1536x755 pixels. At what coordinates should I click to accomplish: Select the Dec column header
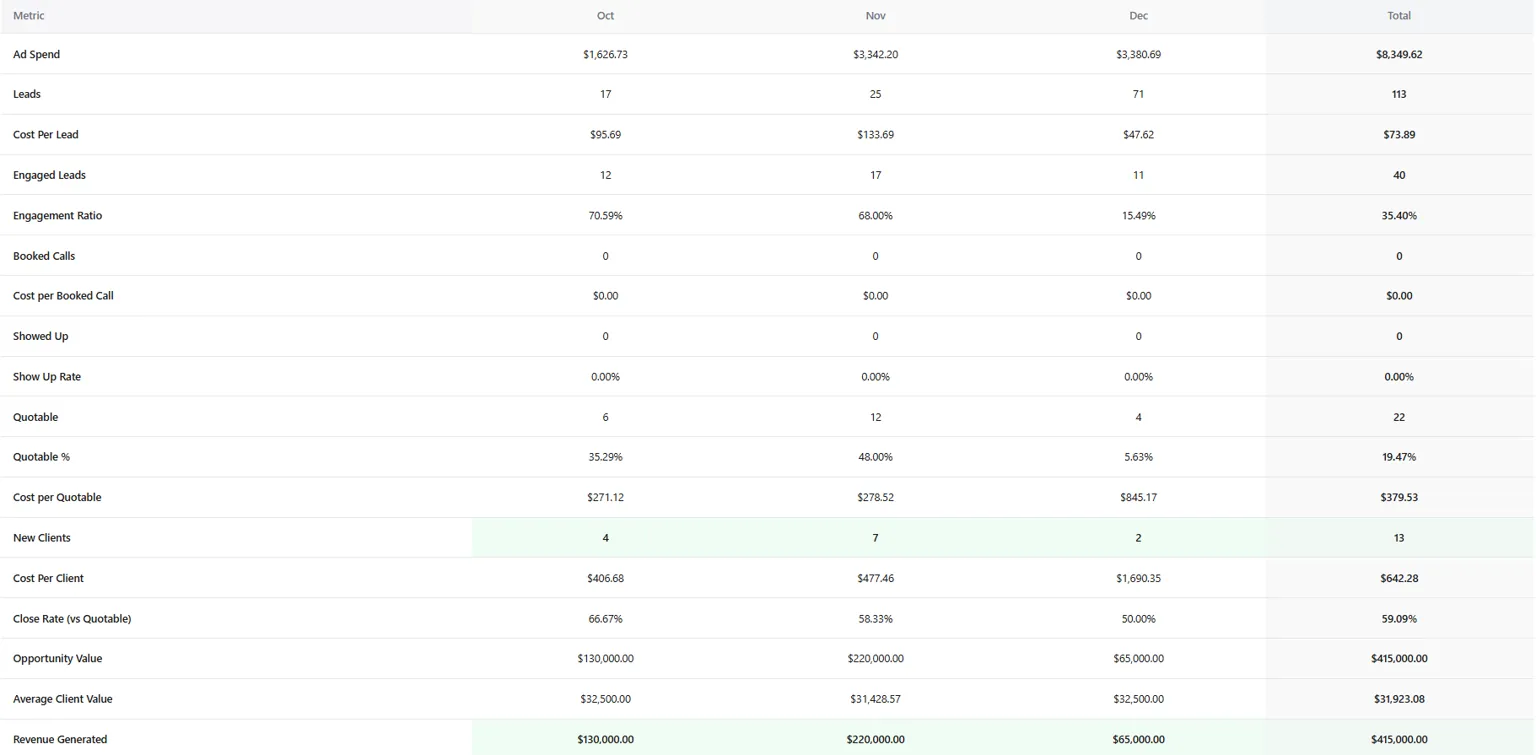pos(1138,16)
